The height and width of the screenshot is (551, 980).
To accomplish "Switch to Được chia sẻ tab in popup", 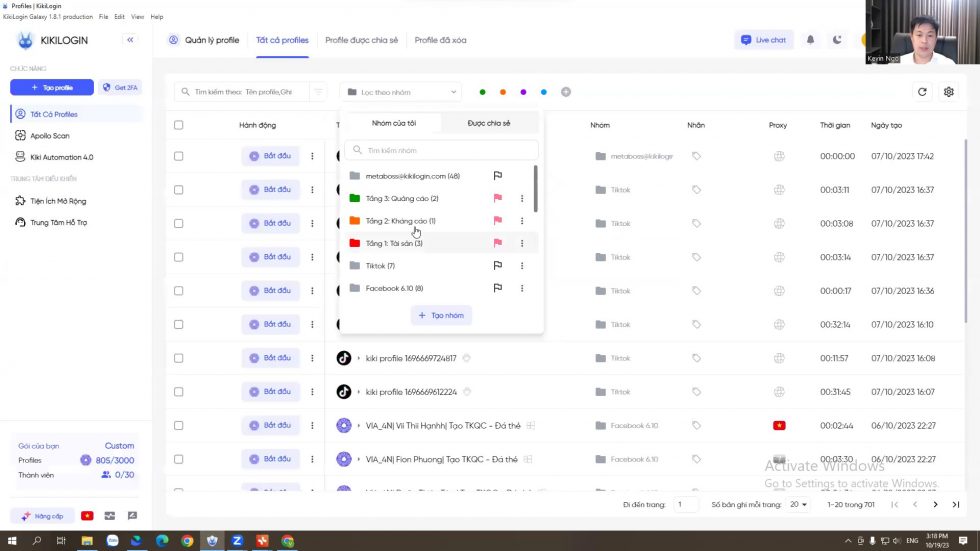I will coord(489,123).
